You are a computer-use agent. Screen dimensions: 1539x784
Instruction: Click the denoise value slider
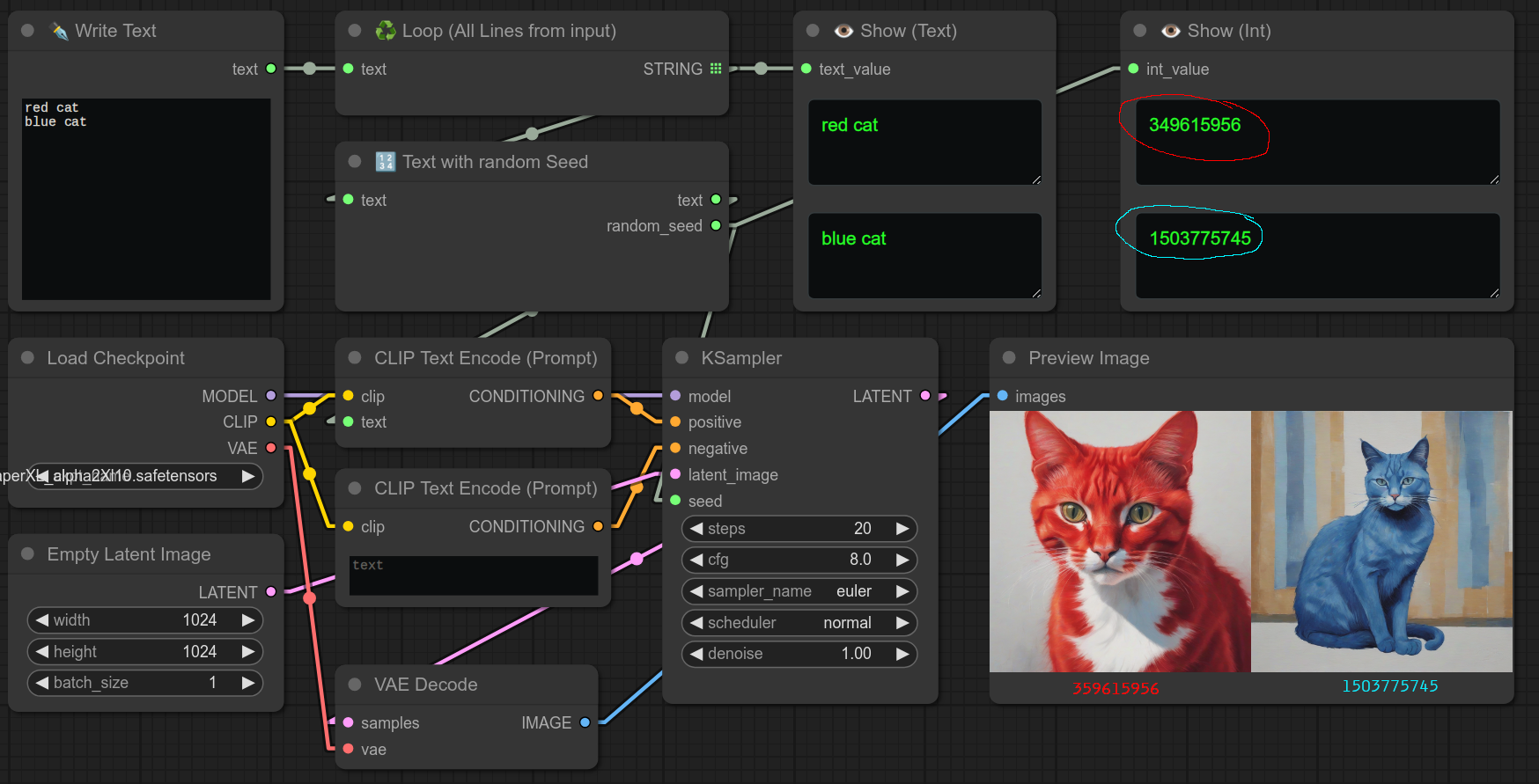click(799, 654)
